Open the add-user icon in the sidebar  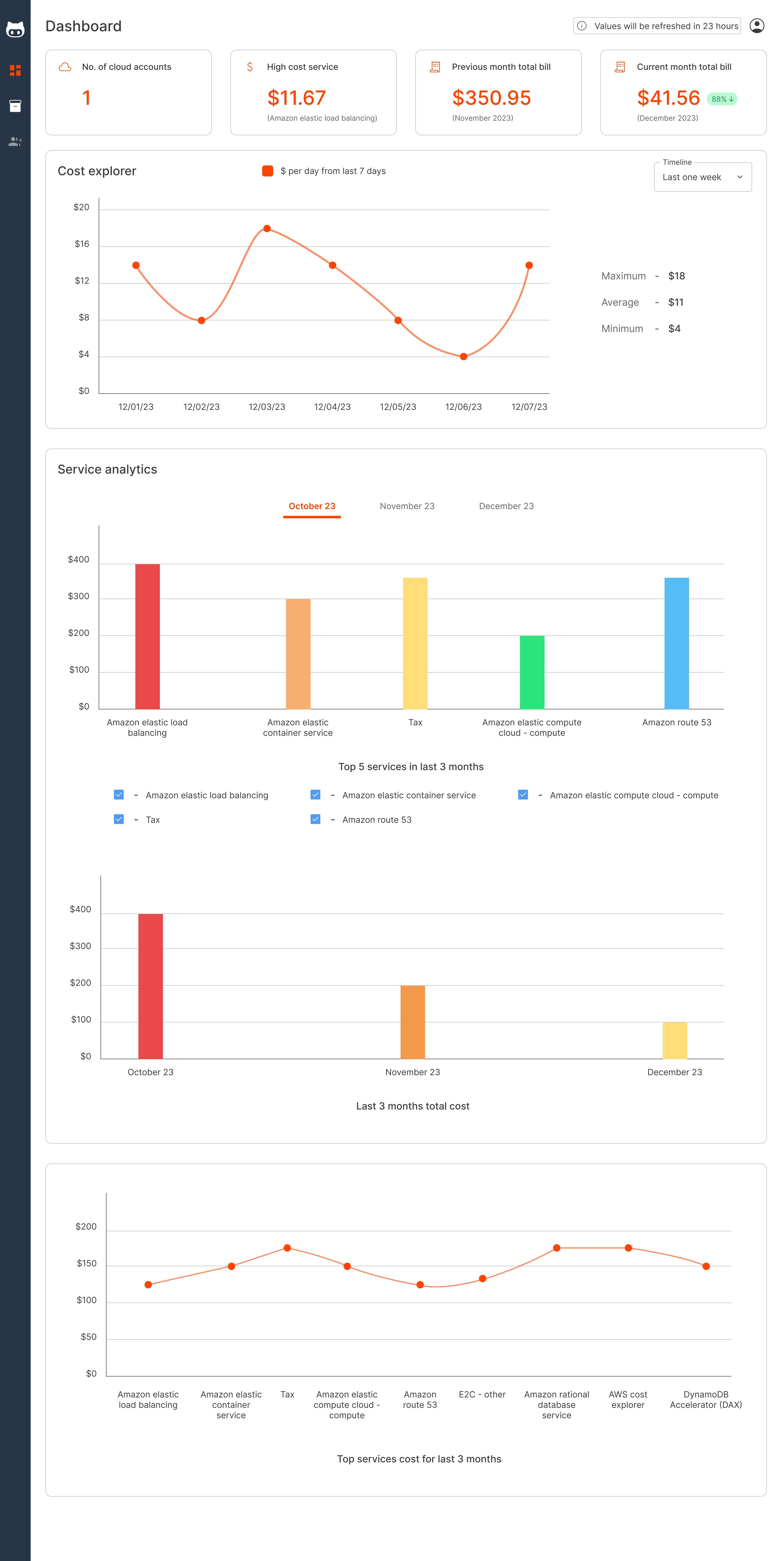click(x=15, y=141)
